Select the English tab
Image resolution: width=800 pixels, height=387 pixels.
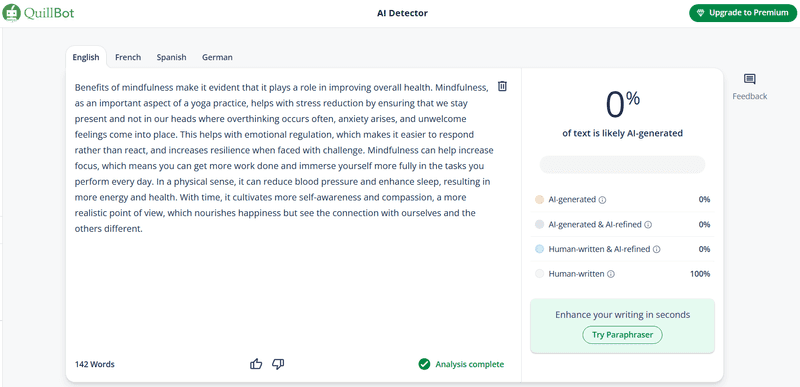(86, 57)
